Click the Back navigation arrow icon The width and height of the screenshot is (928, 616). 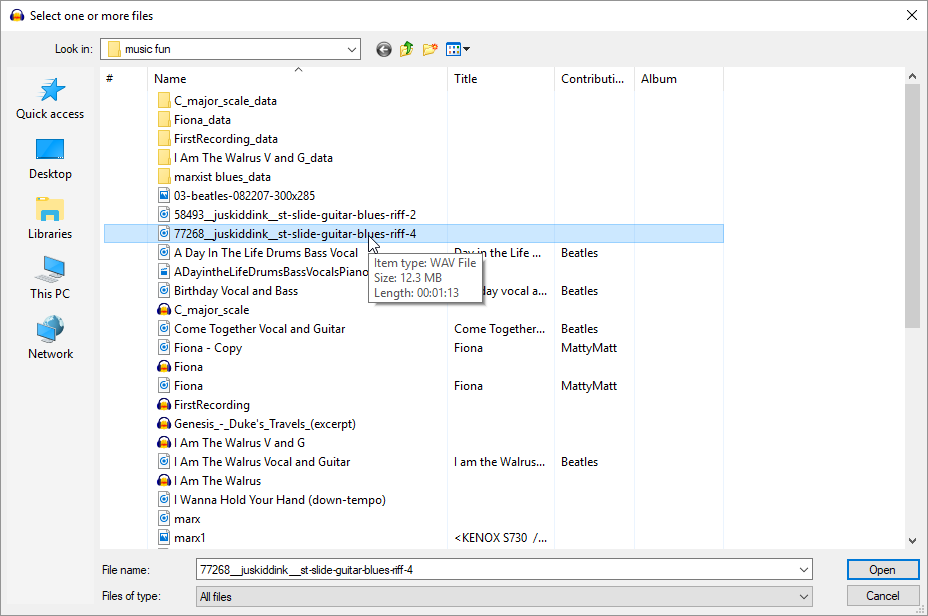384,49
